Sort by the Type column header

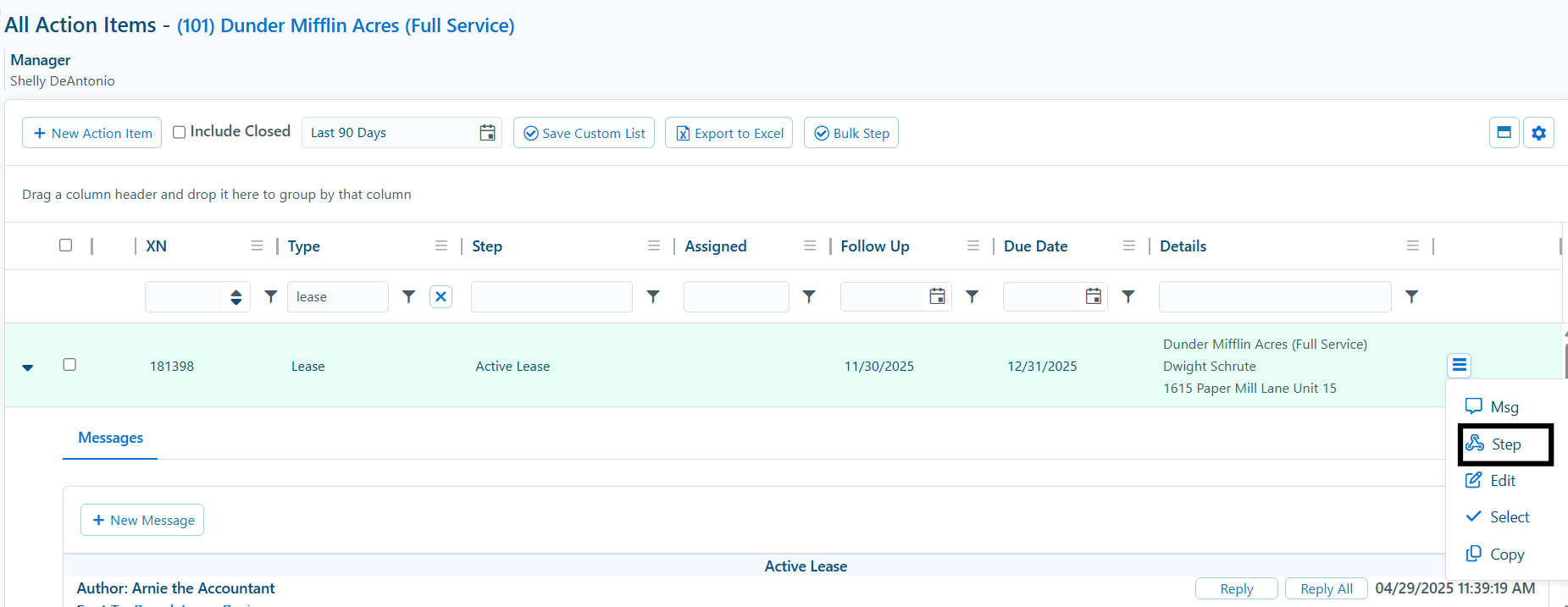tap(303, 246)
